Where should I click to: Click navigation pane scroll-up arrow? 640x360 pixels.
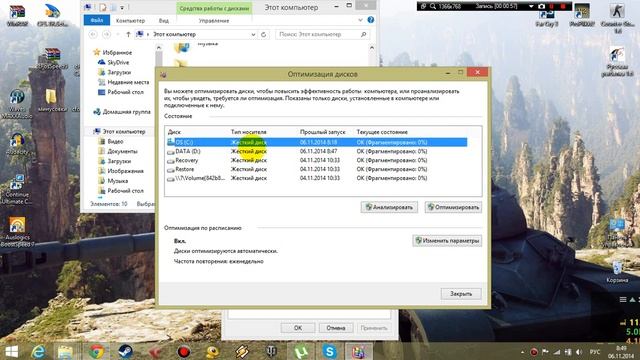(159, 48)
